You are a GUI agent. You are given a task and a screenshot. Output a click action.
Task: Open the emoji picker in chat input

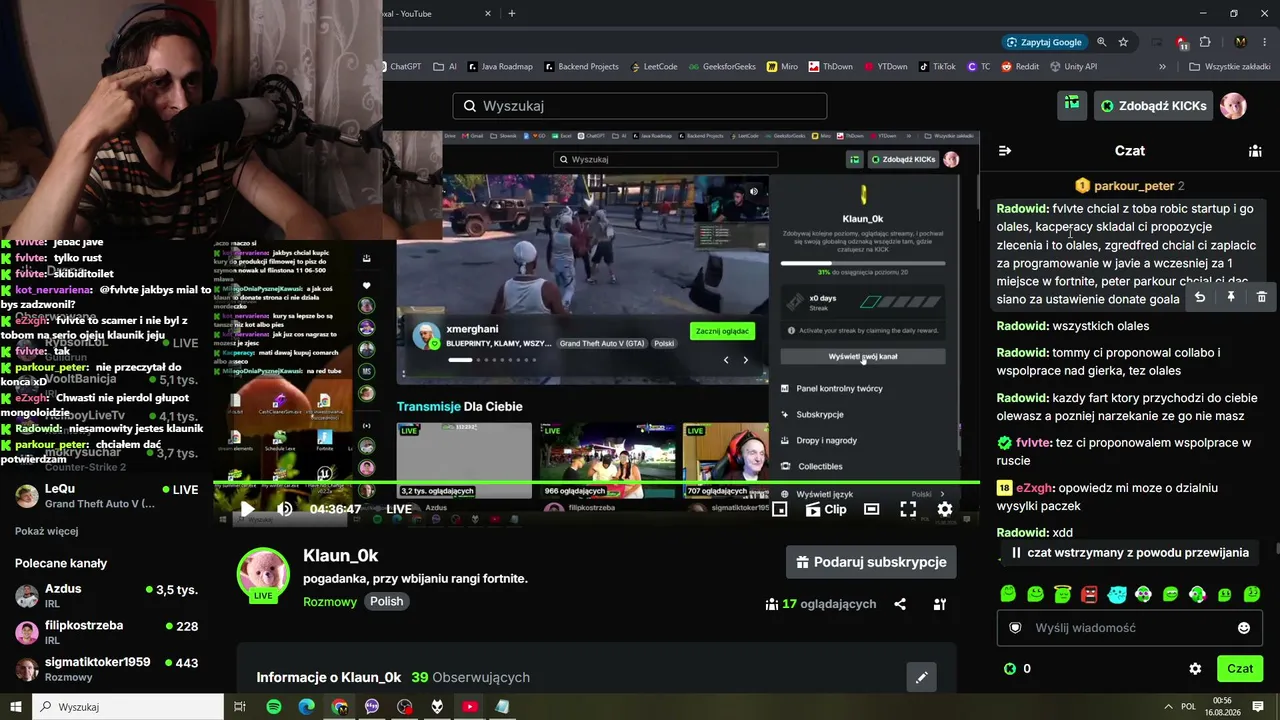point(1244,628)
